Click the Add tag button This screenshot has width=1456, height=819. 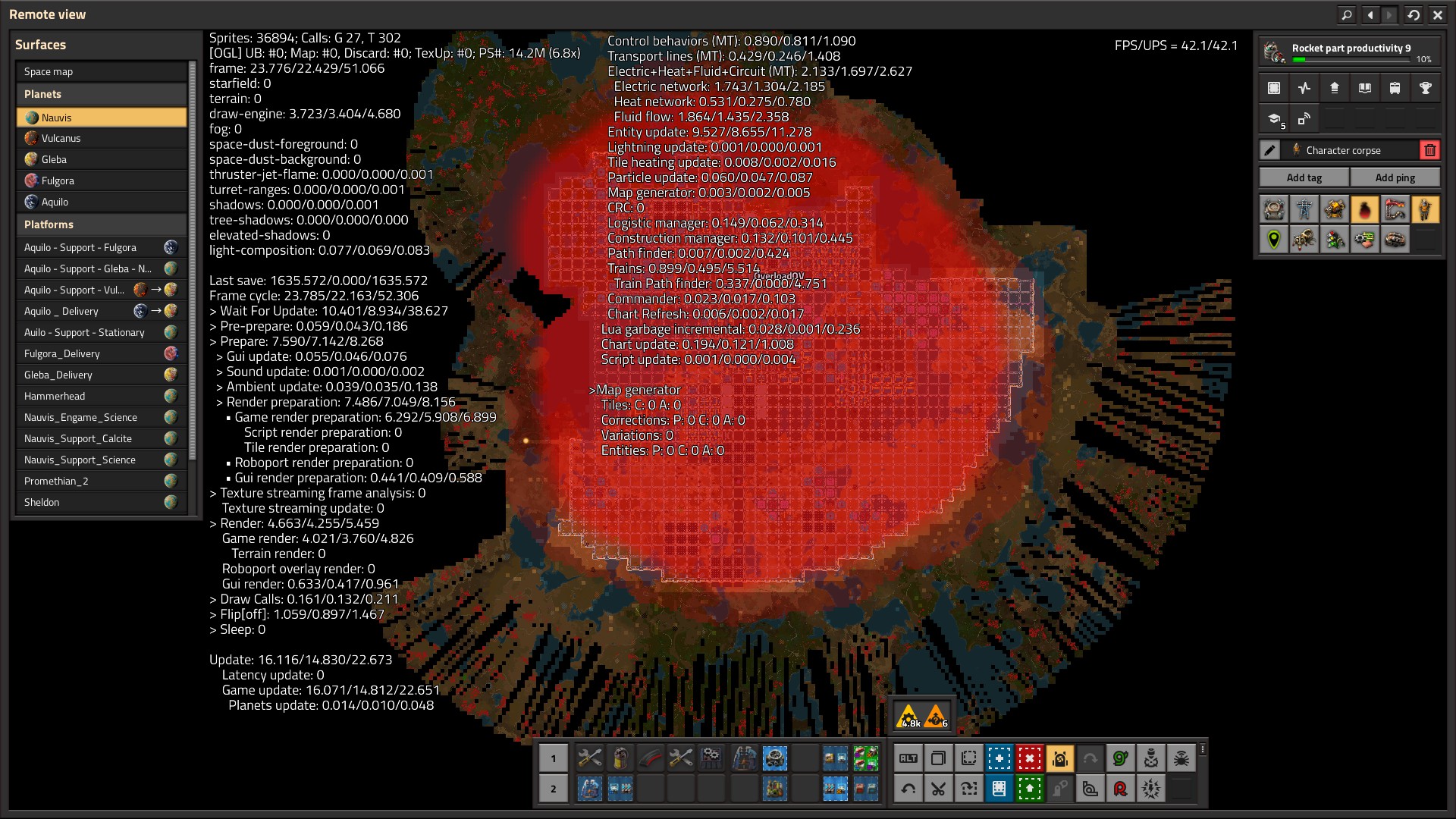pyautogui.click(x=1304, y=177)
